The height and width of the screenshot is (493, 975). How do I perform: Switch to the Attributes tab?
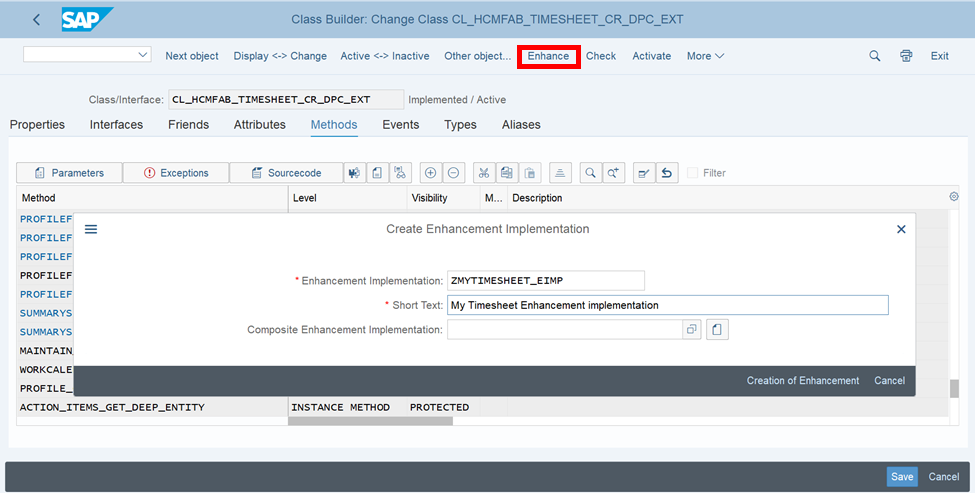[x=260, y=124]
